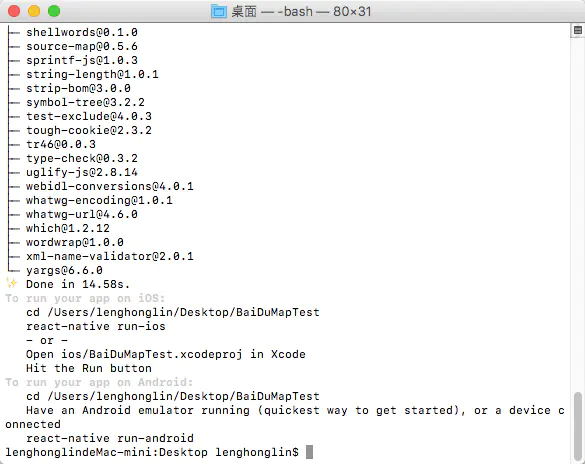The width and height of the screenshot is (585, 464).
Task: Click the "yargs@6.6.0" package entry
Action: tap(64, 270)
